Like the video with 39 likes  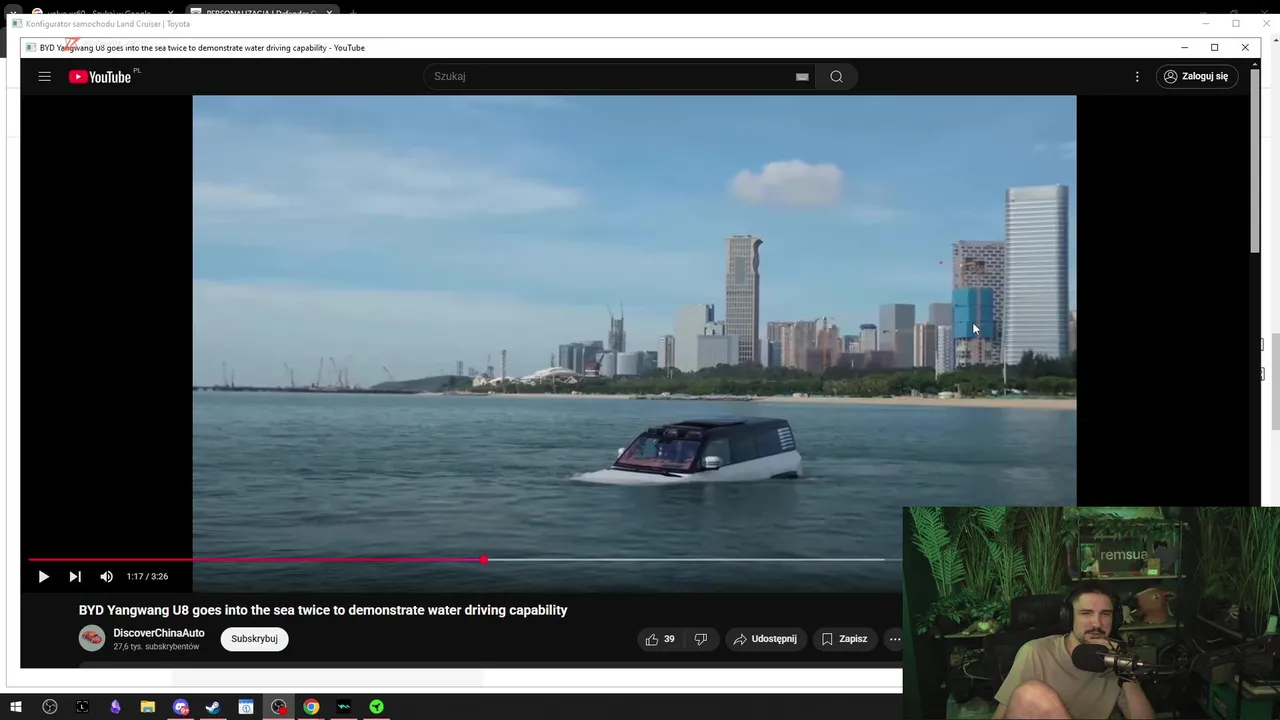[660, 639]
